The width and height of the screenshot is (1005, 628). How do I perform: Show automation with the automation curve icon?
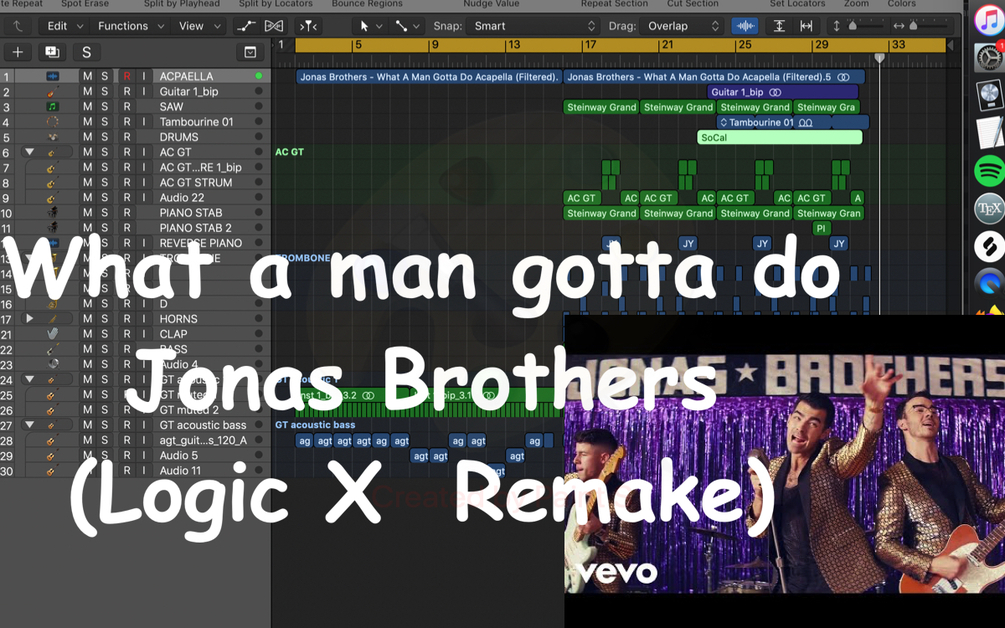(245, 26)
